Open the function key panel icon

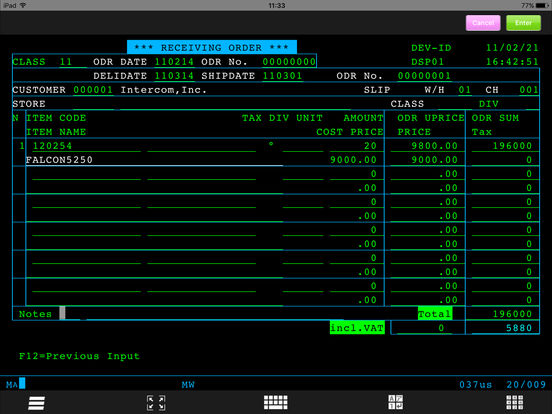[395, 402]
